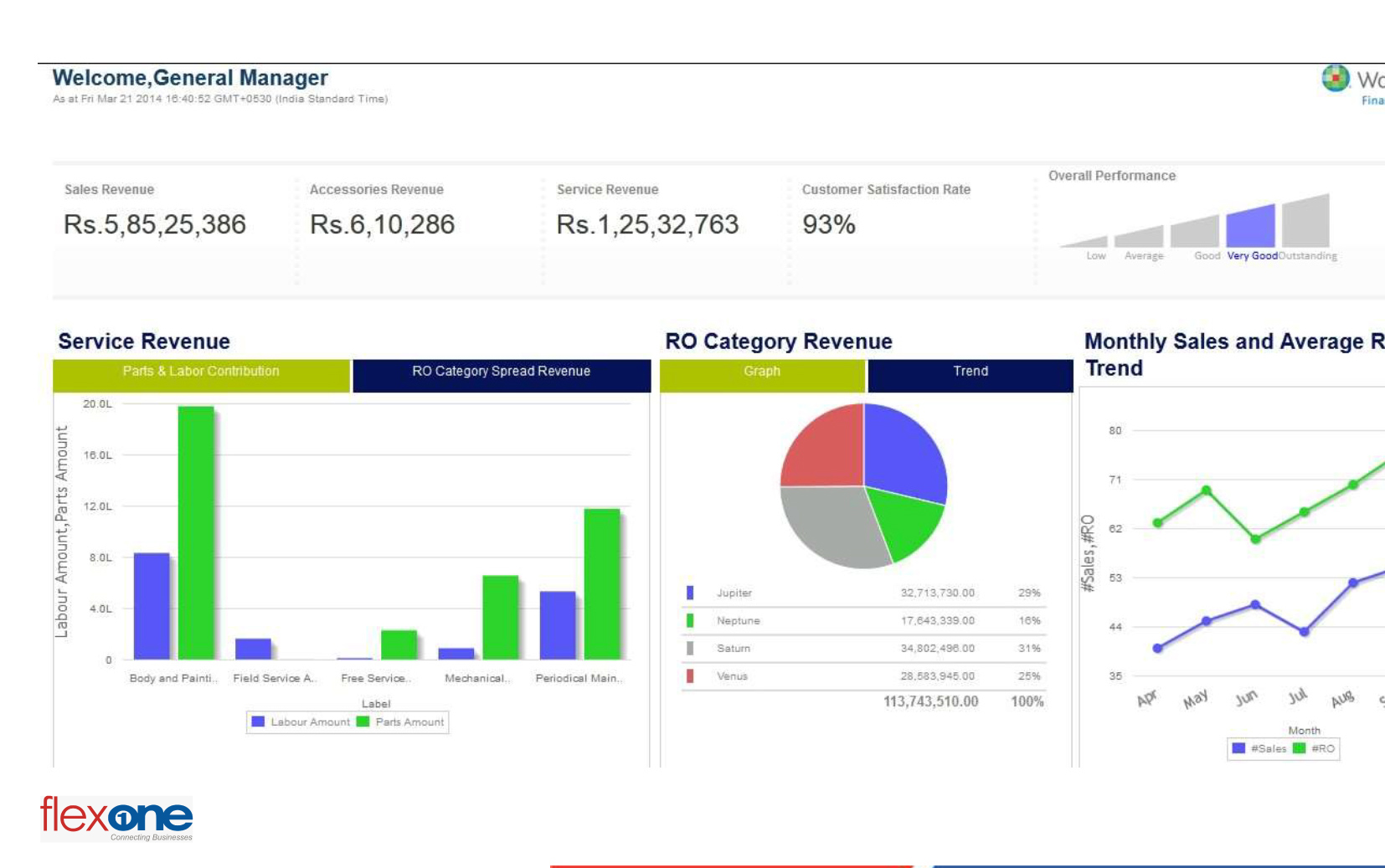Click the May point on green #RO line
Screen dimensions: 1385x868
(1207, 490)
